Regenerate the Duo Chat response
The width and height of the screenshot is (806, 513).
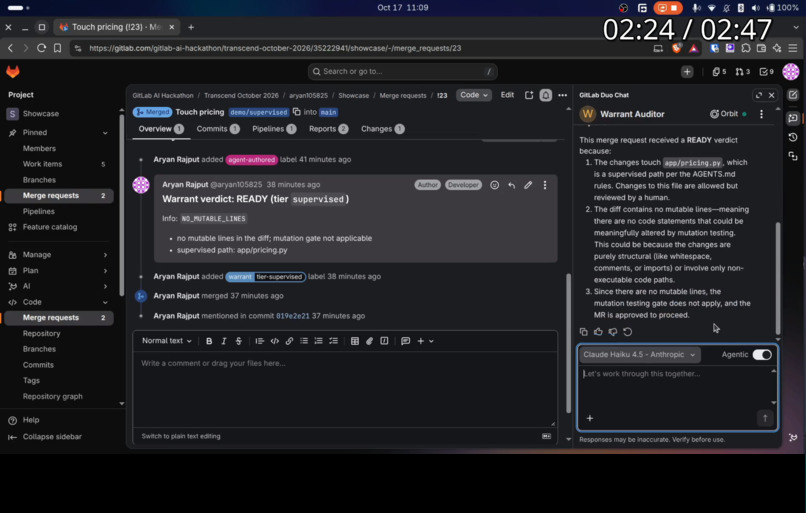click(x=628, y=332)
